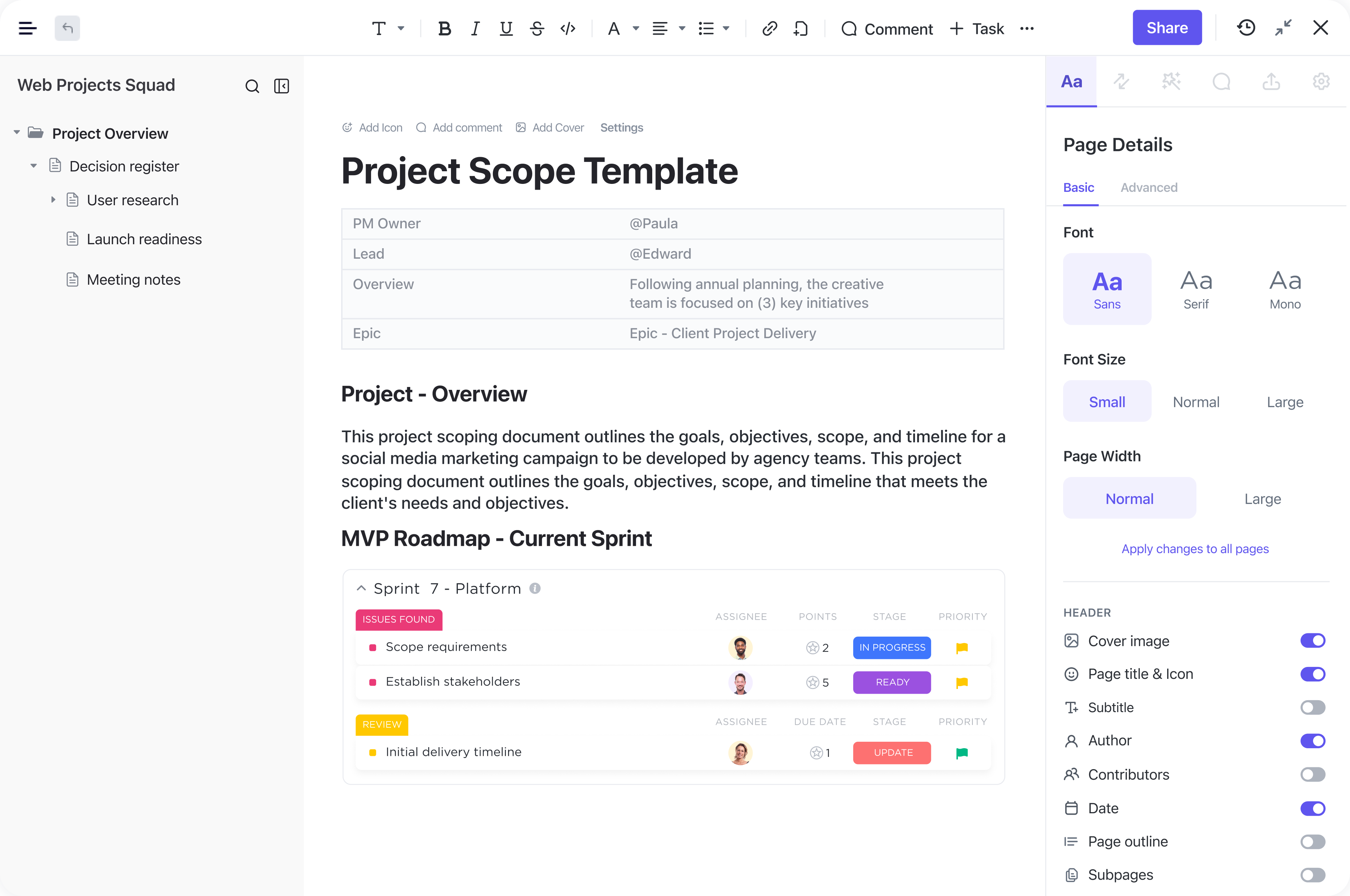Collapse the Sprint 7 - Platform section
The height and width of the screenshot is (896, 1350).
(x=361, y=589)
